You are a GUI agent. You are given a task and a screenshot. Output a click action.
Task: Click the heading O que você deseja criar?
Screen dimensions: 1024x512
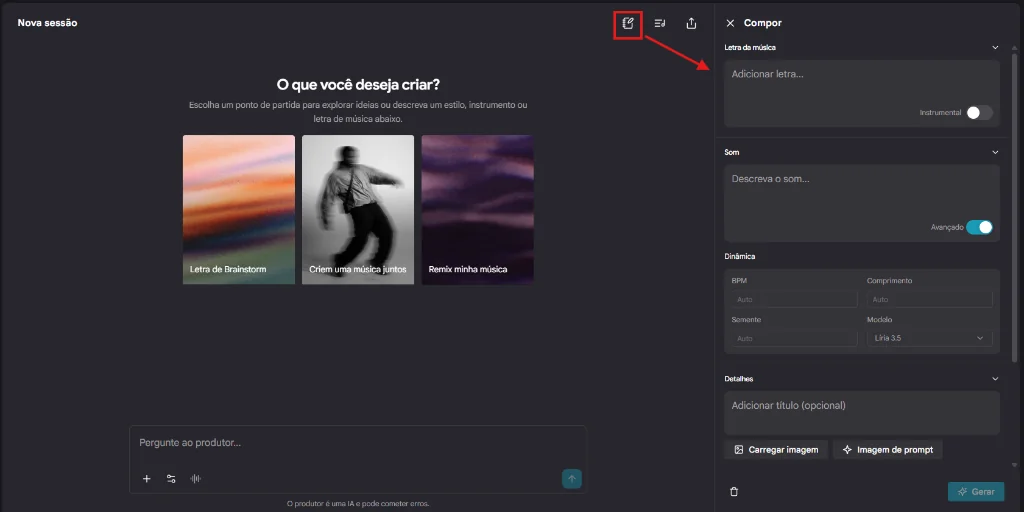(x=358, y=85)
